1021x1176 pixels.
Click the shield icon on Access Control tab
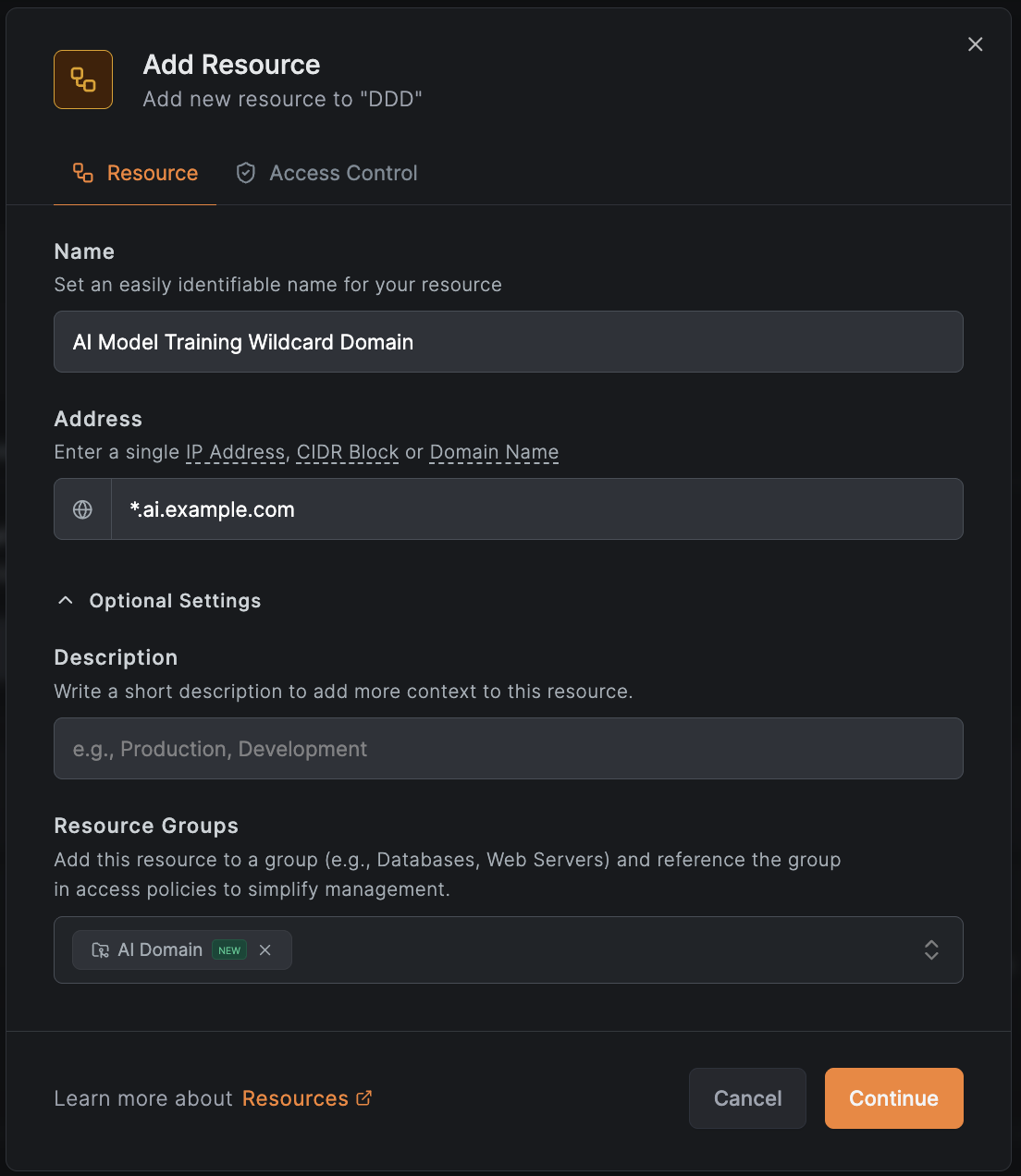click(245, 173)
